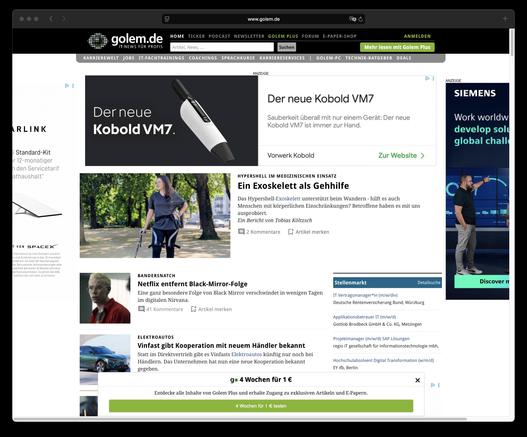
Task: Click the Mehr lesen mit Golem Plus button
Action: [x=397, y=47]
